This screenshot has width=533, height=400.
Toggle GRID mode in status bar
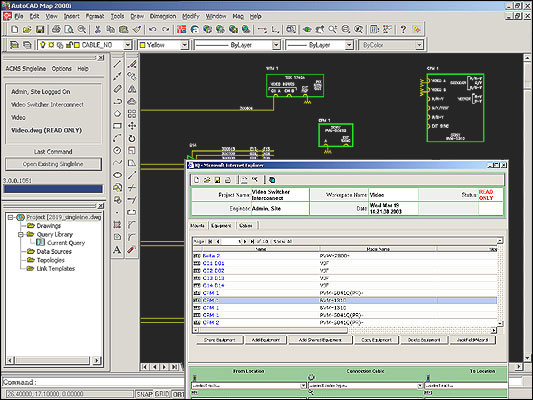pos(162,394)
